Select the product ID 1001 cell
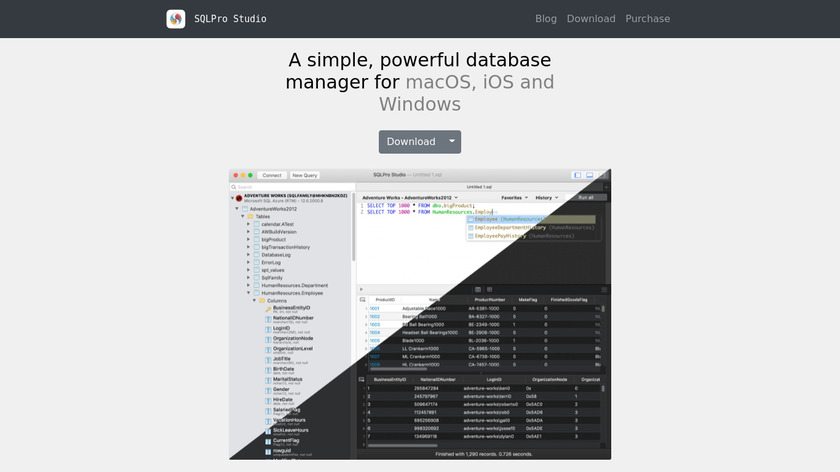Viewport: 840px width, 472px height. coord(374,309)
